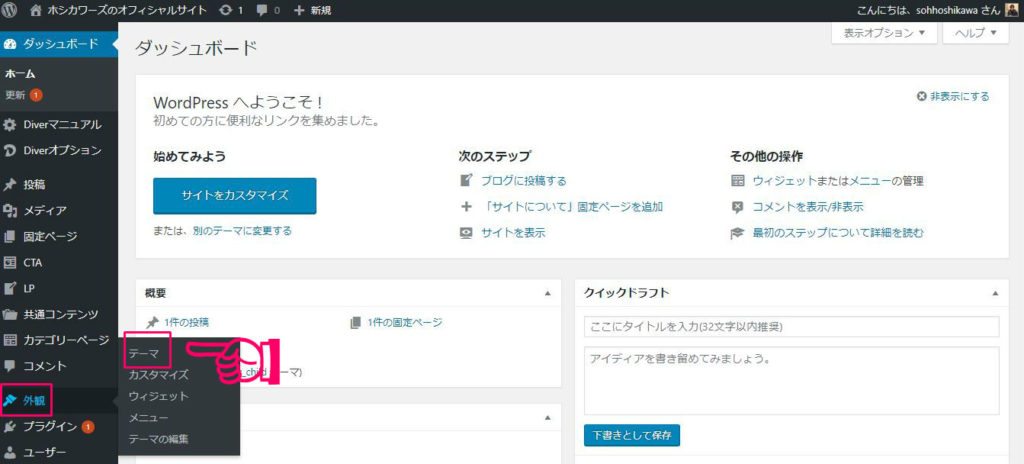Click the edit icon beside ブログに投稿する
The height and width of the screenshot is (464, 1024).
tap(466, 180)
